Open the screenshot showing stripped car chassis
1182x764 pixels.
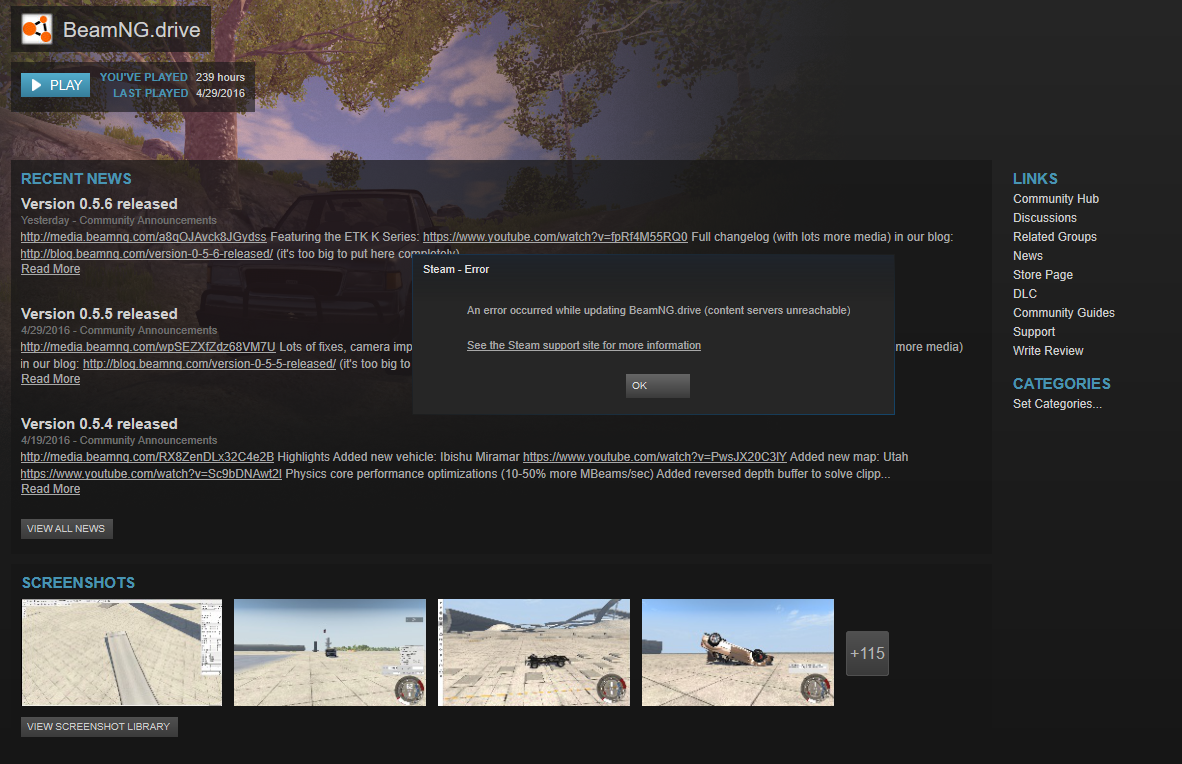click(534, 652)
